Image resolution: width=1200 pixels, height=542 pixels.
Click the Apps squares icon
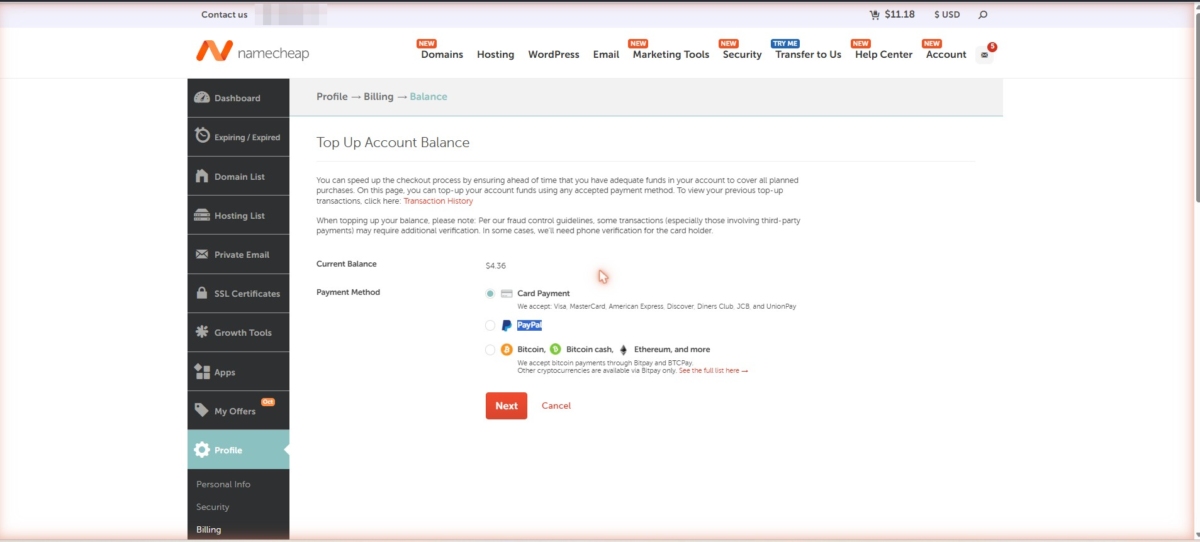(x=202, y=371)
